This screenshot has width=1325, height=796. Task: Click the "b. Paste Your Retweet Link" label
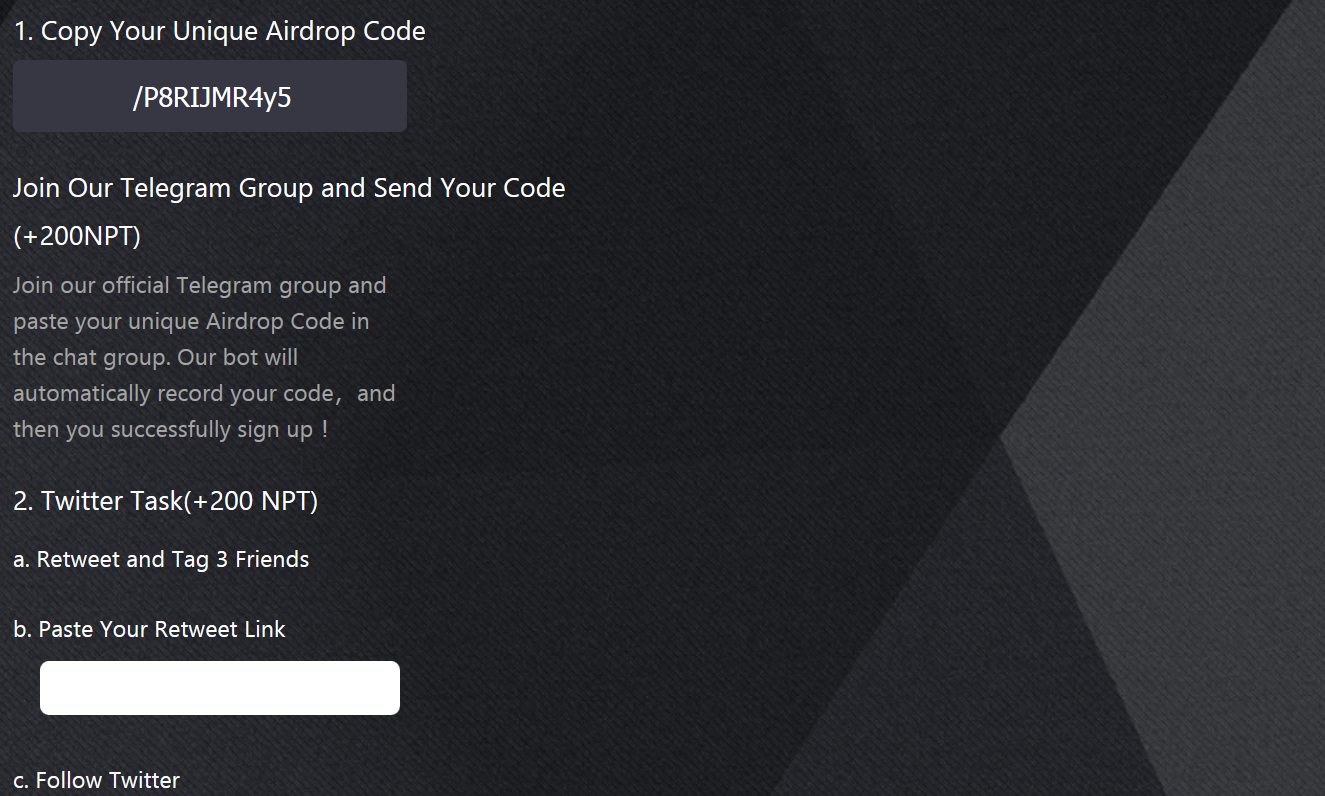click(149, 630)
